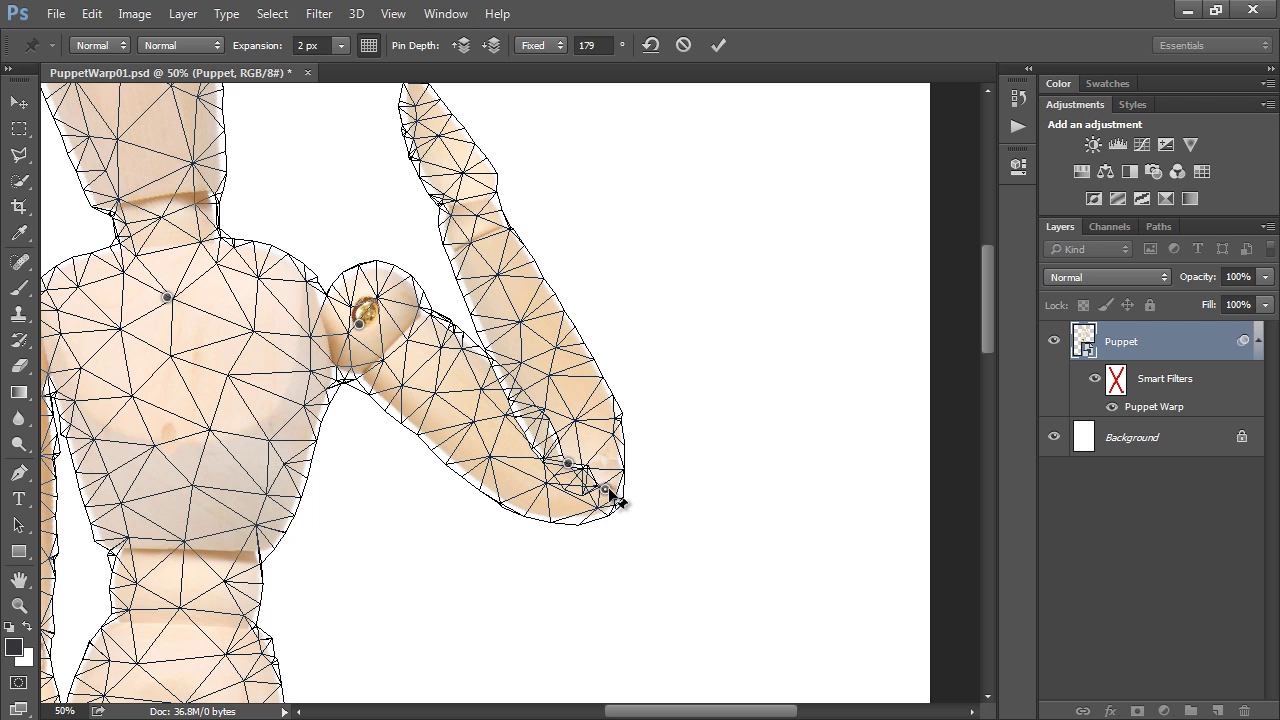Pick the Eyedropper tool
1280x720 pixels.
click(x=19, y=233)
